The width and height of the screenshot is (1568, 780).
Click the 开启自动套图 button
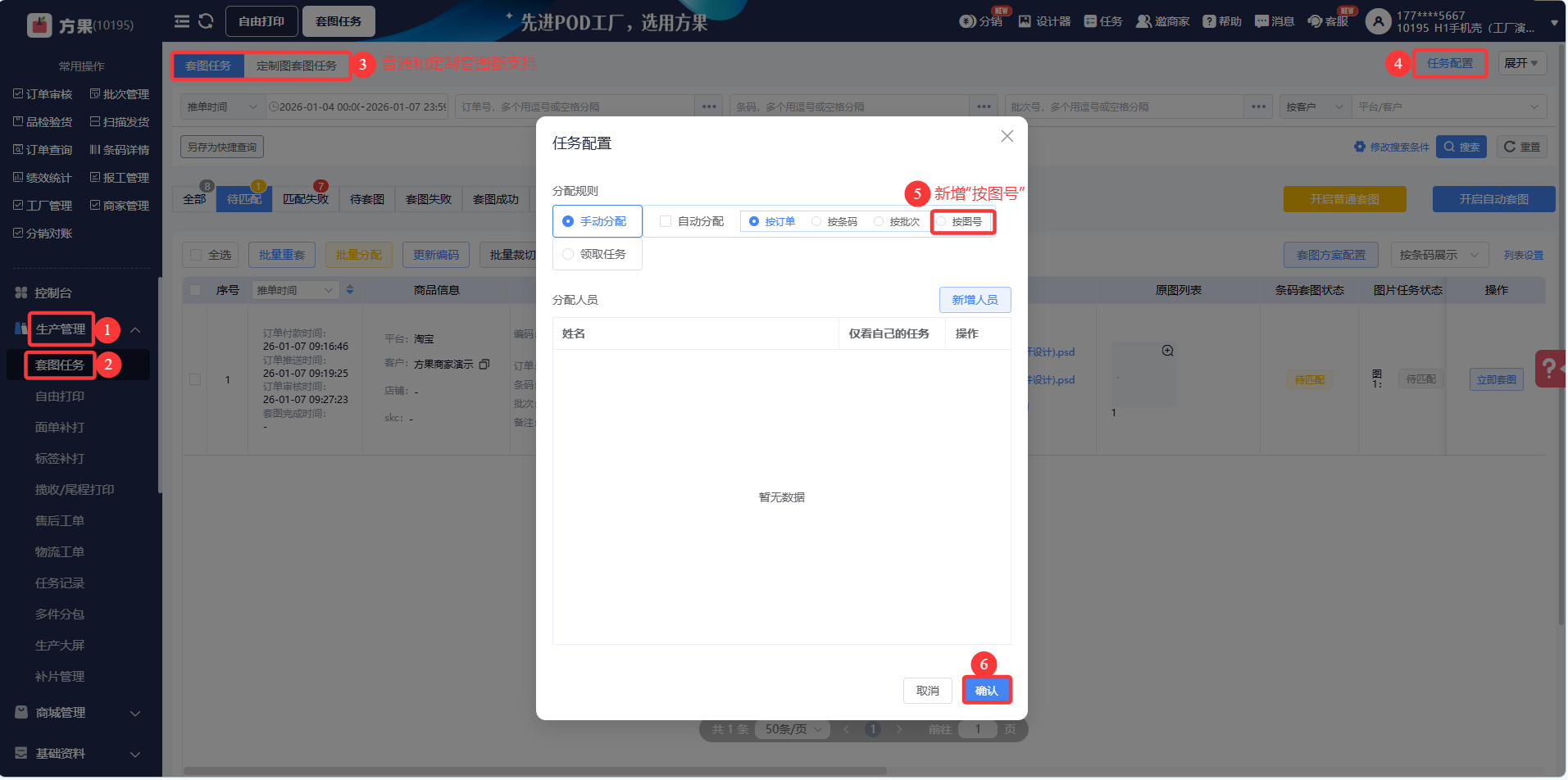tap(1493, 199)
